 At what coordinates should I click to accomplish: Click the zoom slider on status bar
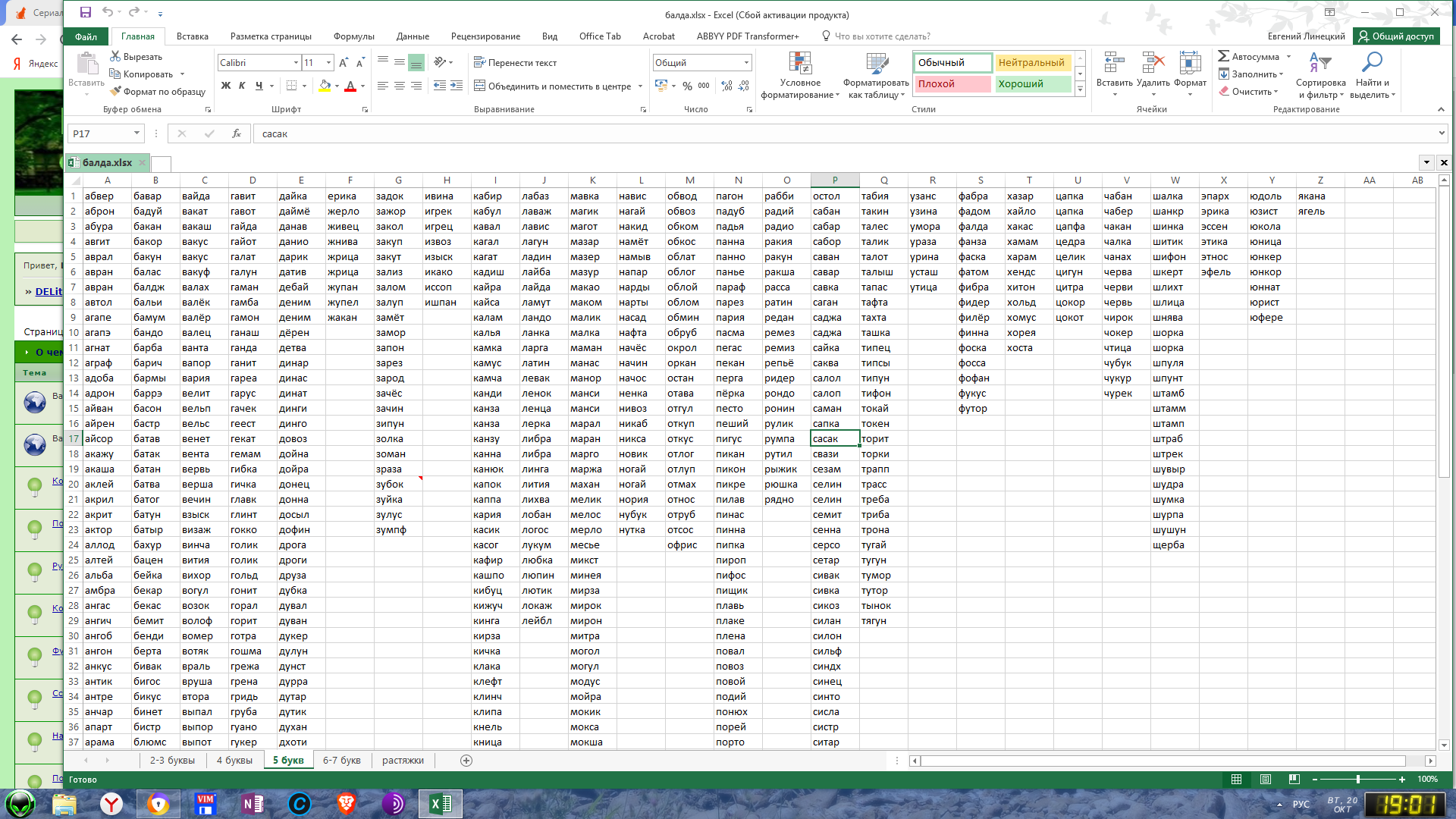tap(1357, 779)
